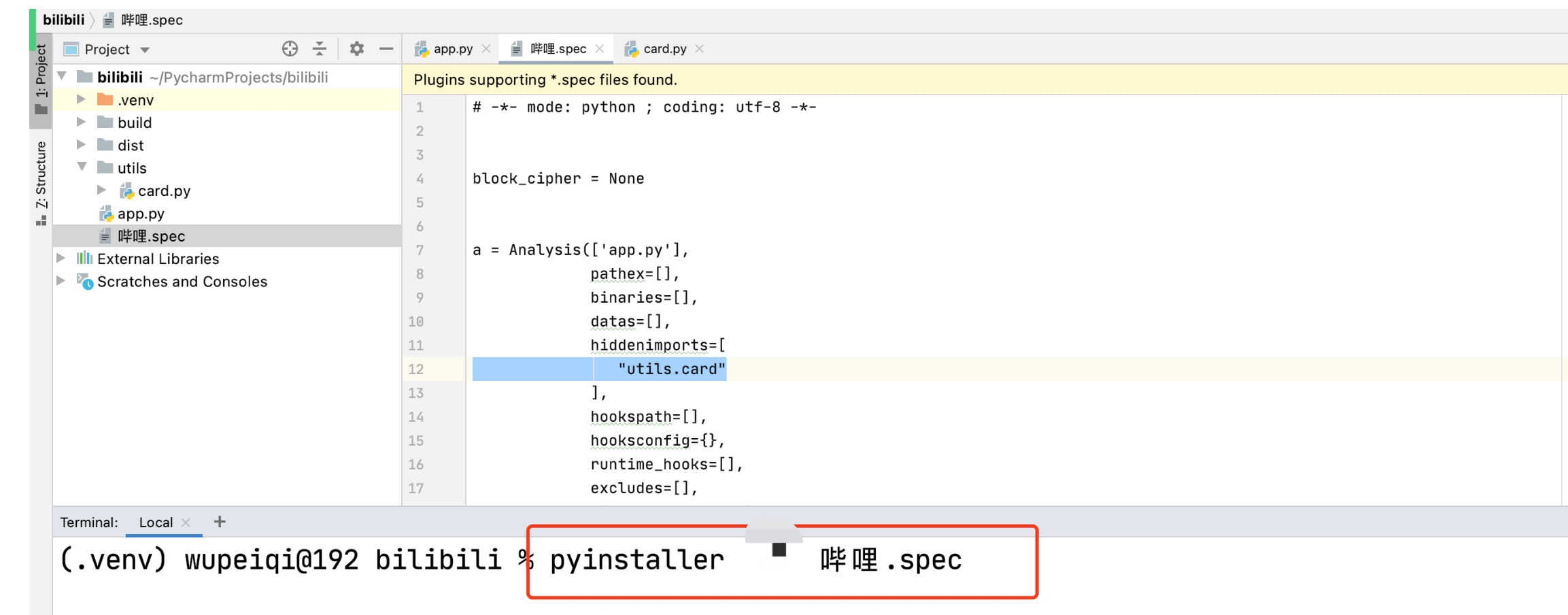The width and height of the screenshot is (1568, 615).
Task: Click the plugins supporting *.spec notification banner
Action: [985, 80]
